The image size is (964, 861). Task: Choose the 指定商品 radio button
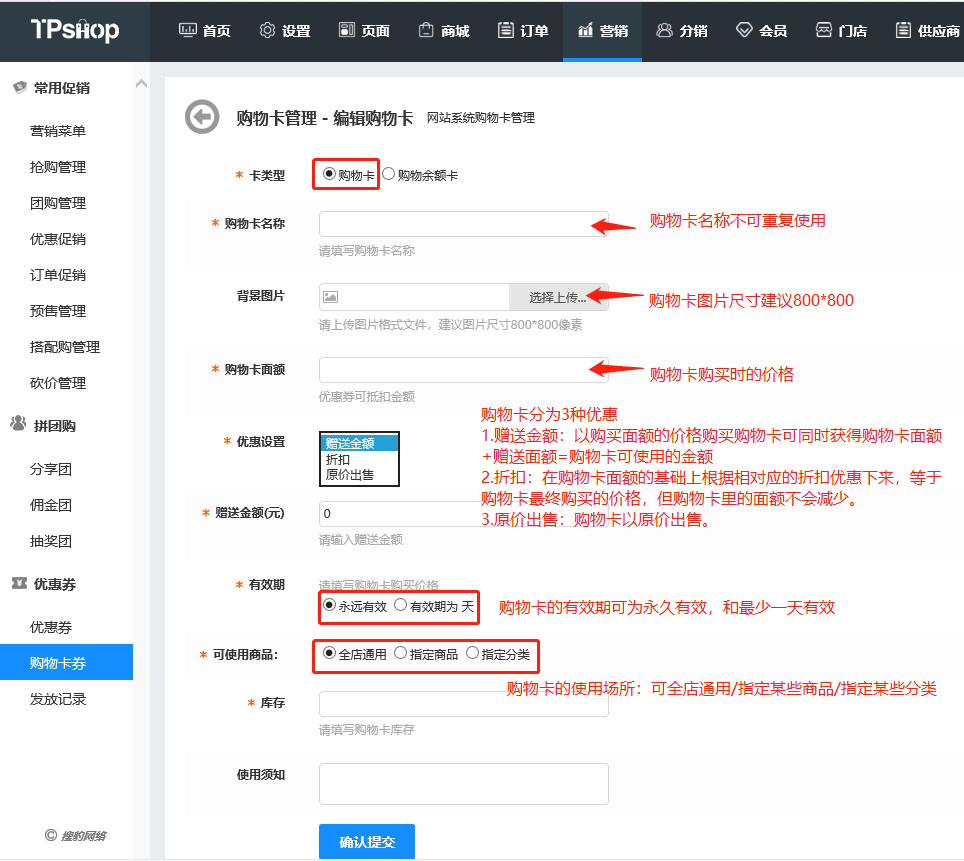coord(401,653)
